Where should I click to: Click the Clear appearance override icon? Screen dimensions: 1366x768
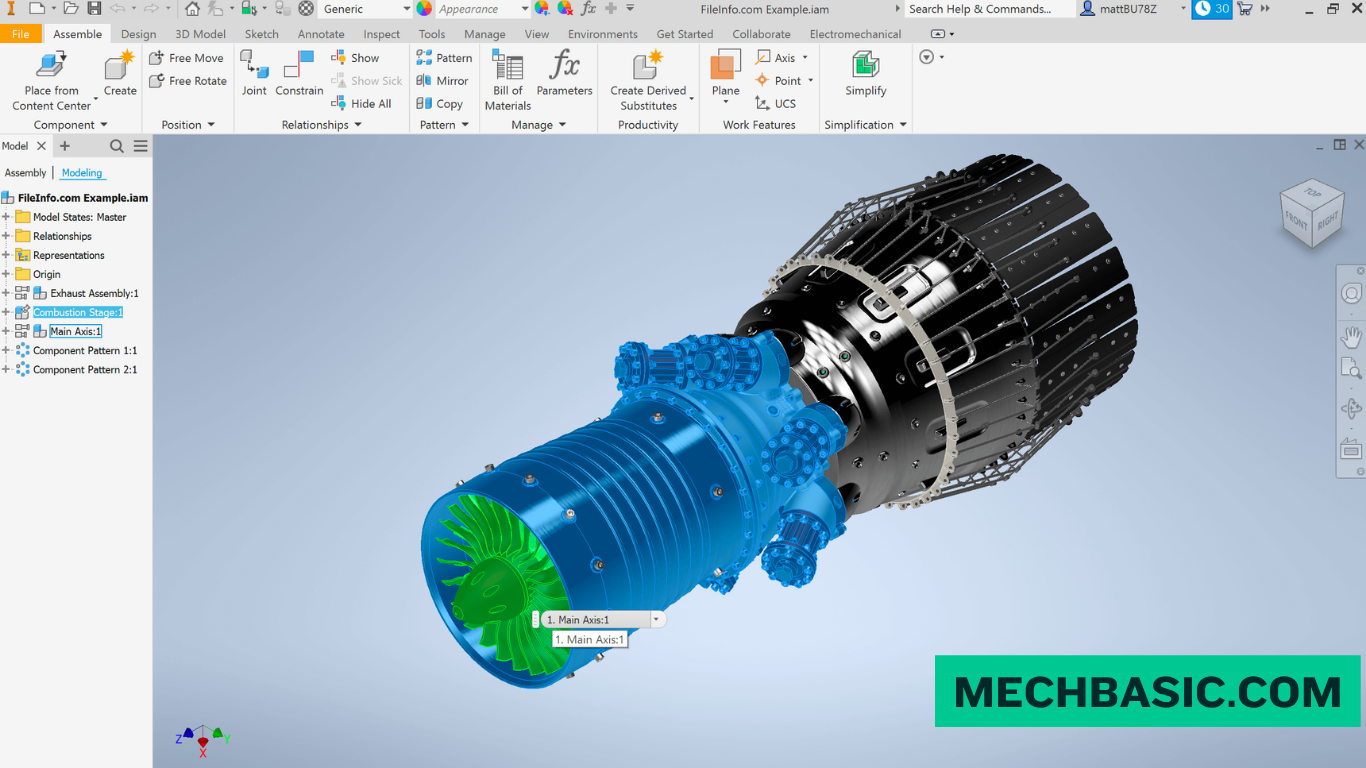(x=565, y=9)
